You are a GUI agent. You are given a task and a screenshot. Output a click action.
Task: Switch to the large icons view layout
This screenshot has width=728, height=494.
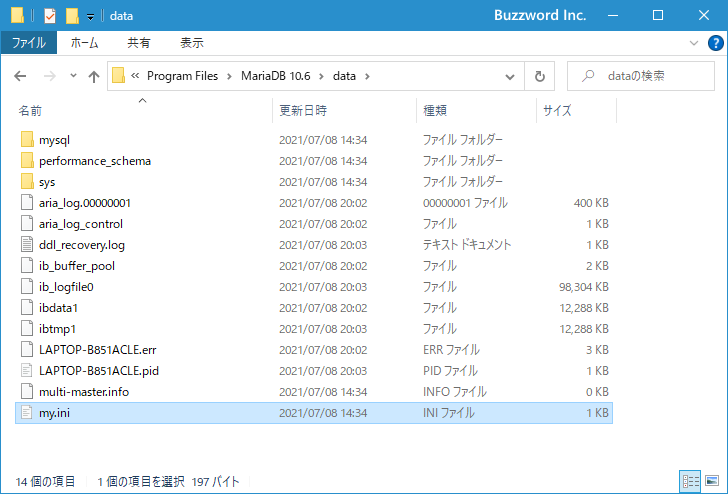point(712,481)
